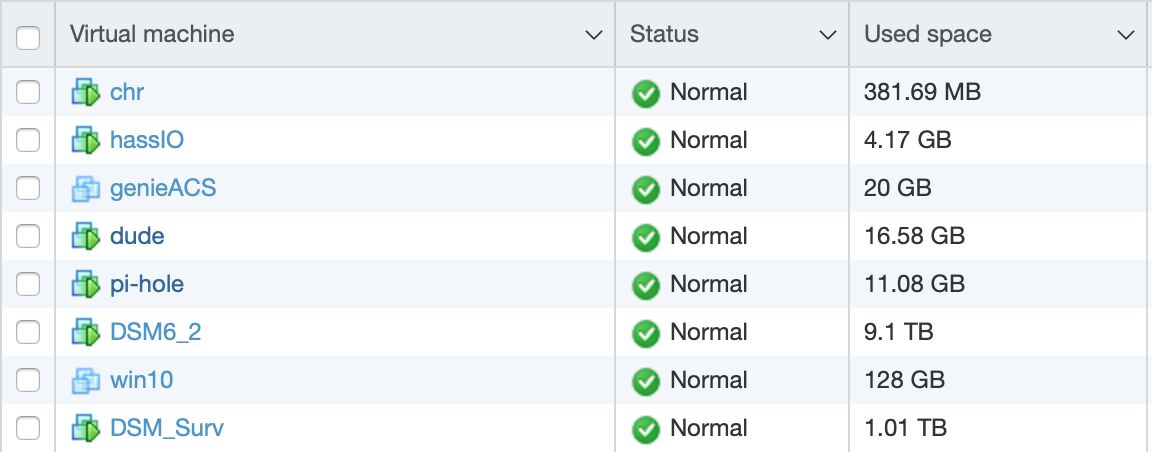Image resolution: width=1152 pixels, height=452 pixels.
Task: Expand the Status column dropdown arrow
Action: [x=827, y=35]
